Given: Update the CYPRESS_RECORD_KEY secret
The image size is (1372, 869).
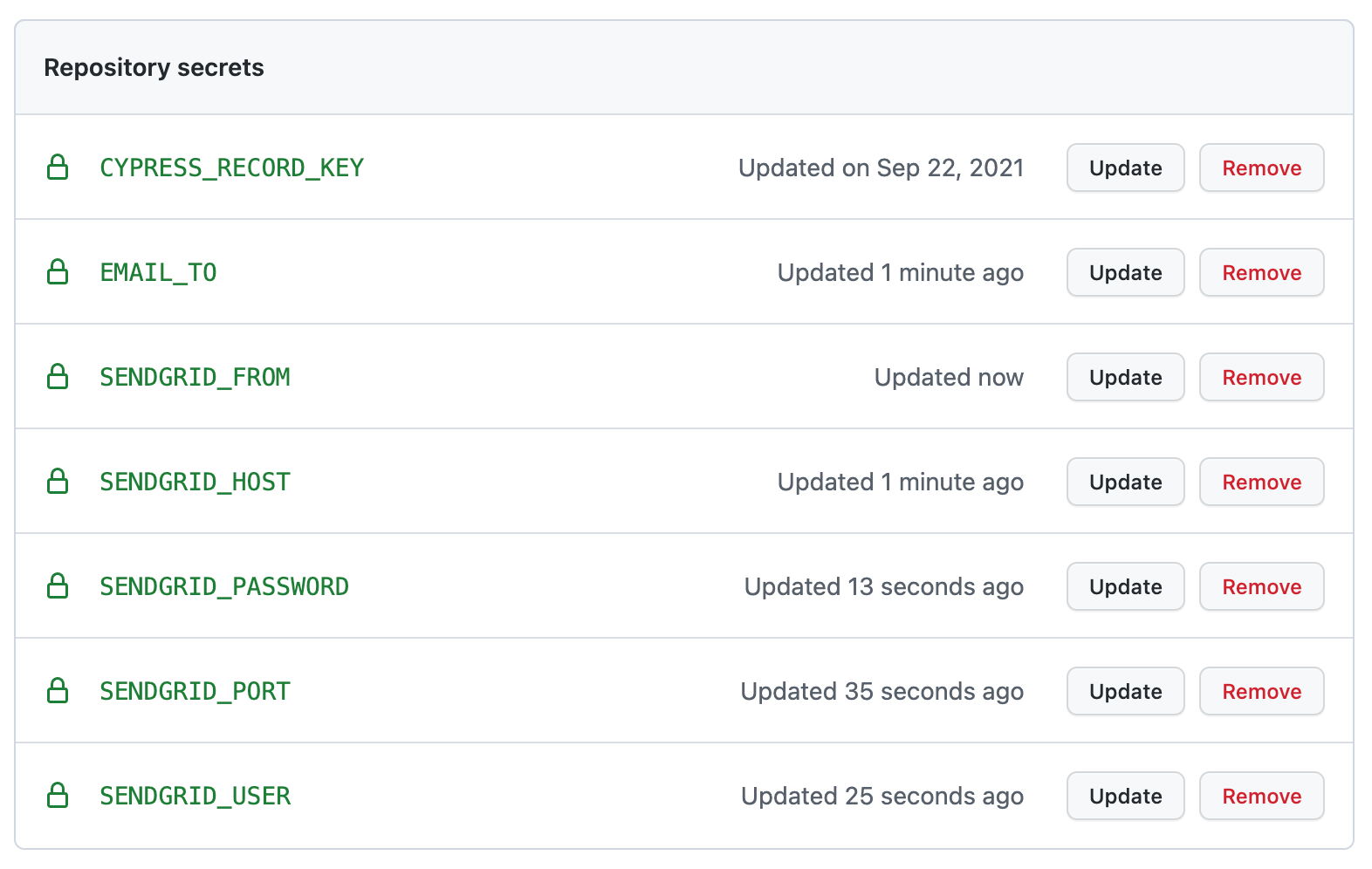Looking at the screenshot, I should pos(1125,168).
